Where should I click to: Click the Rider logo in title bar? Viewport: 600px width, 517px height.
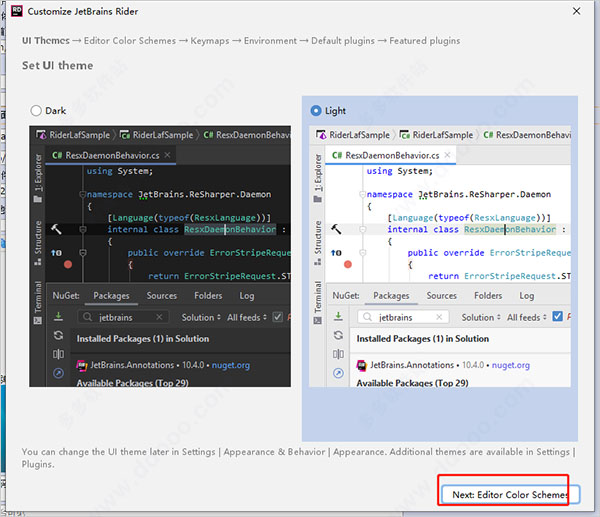[16, 11]
